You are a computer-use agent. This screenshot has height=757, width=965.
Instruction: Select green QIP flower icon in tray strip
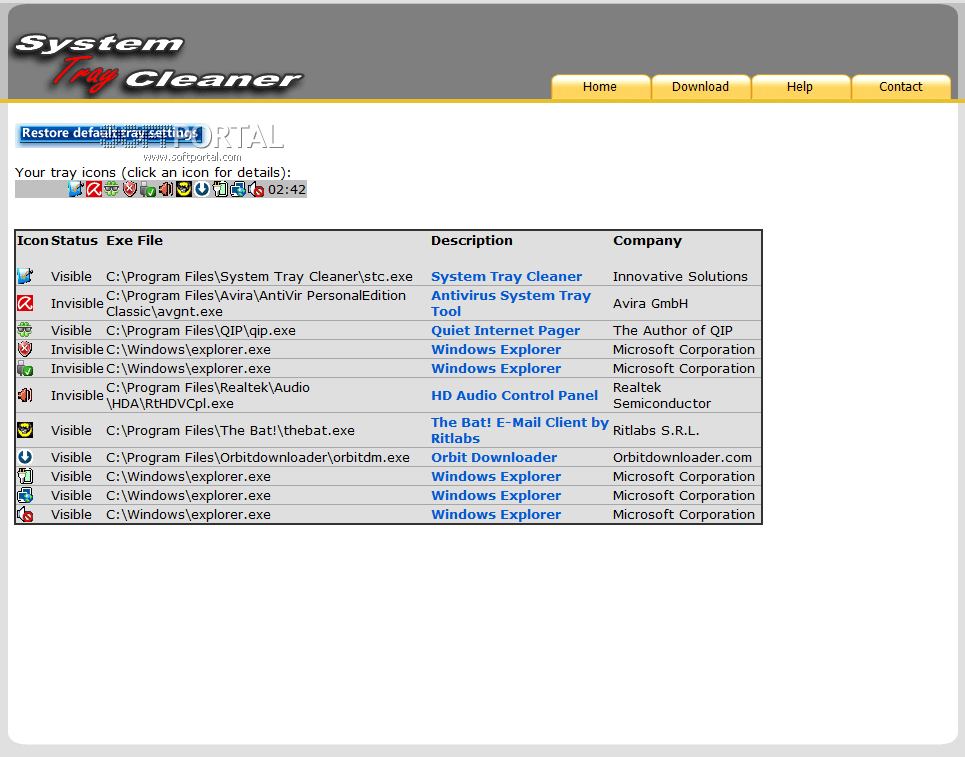pyautogui.click(x=111, y=189)
